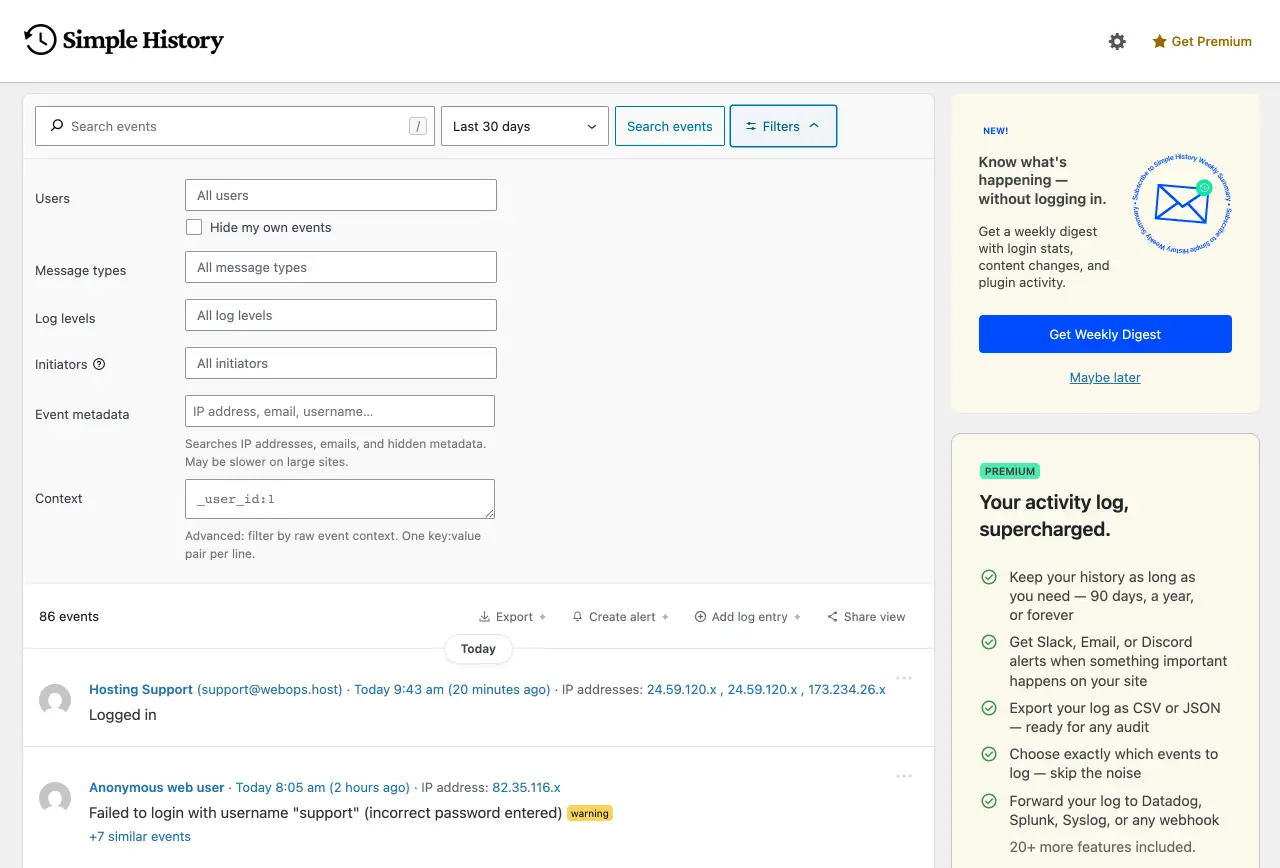Click the IP address 82.35.116.x
Viewport: 1280px width, 868px height.
pyautogui.click(x=526, y=787)
